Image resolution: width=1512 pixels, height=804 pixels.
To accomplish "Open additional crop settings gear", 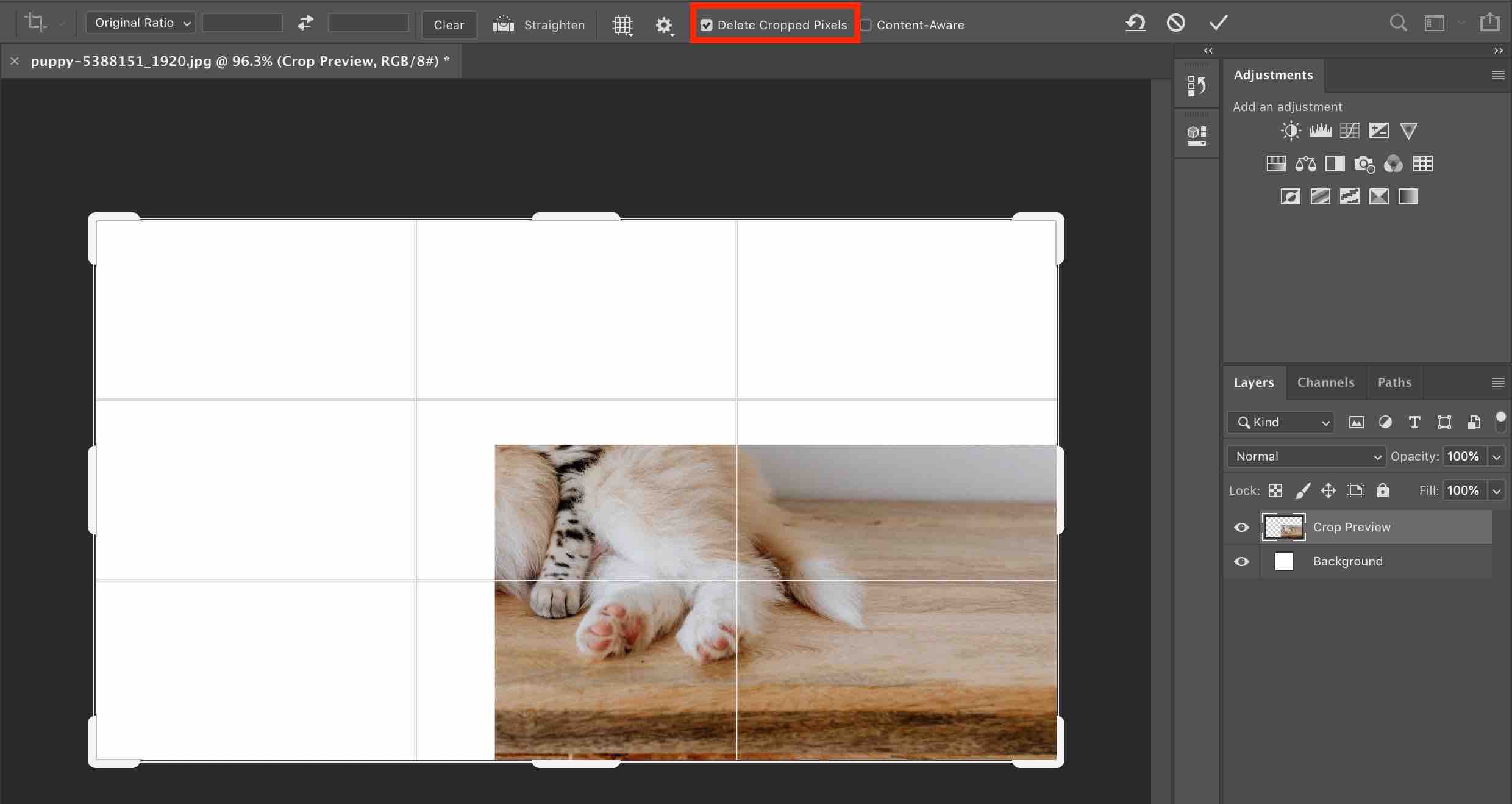I will [x=664, y=25].
